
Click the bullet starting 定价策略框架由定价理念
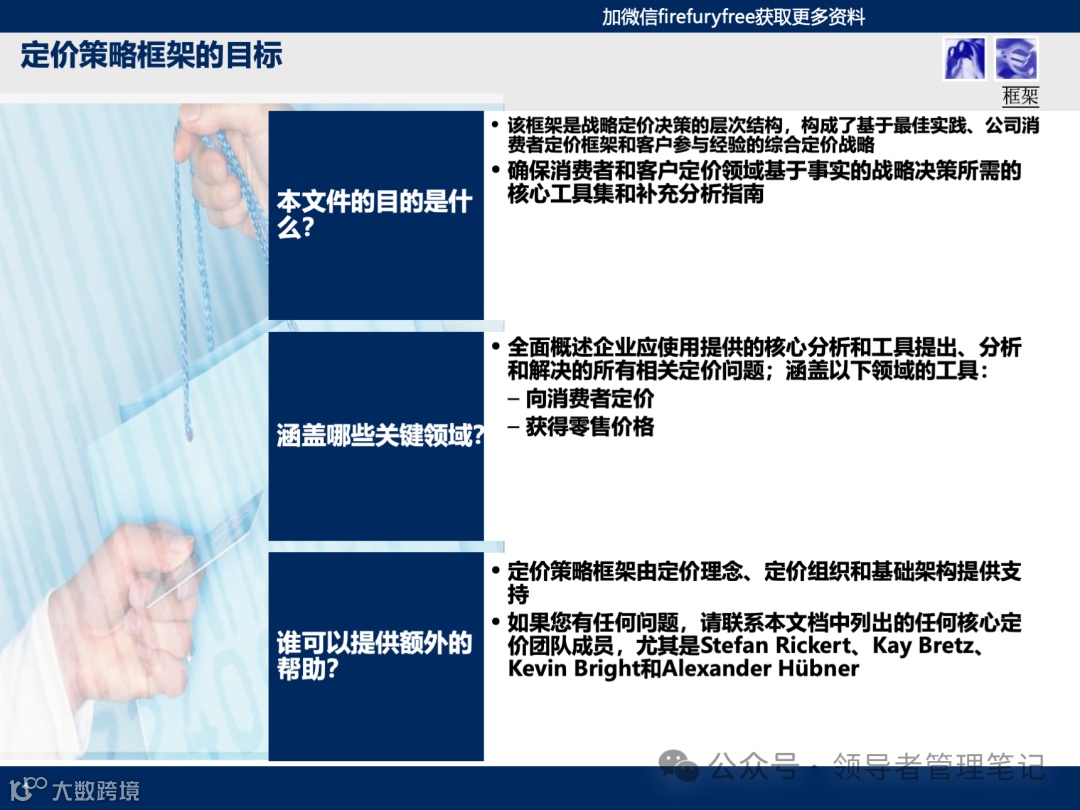(756, 583)
